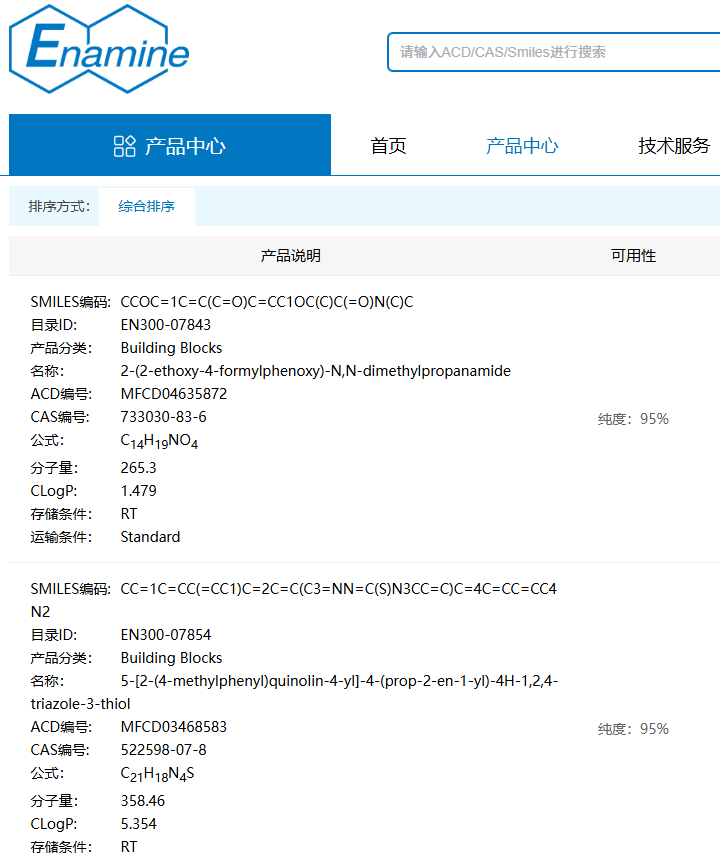Open catalog ID EN300-07843
The height and width of the screenshot is (854, 720).
(x=166, y=325)
